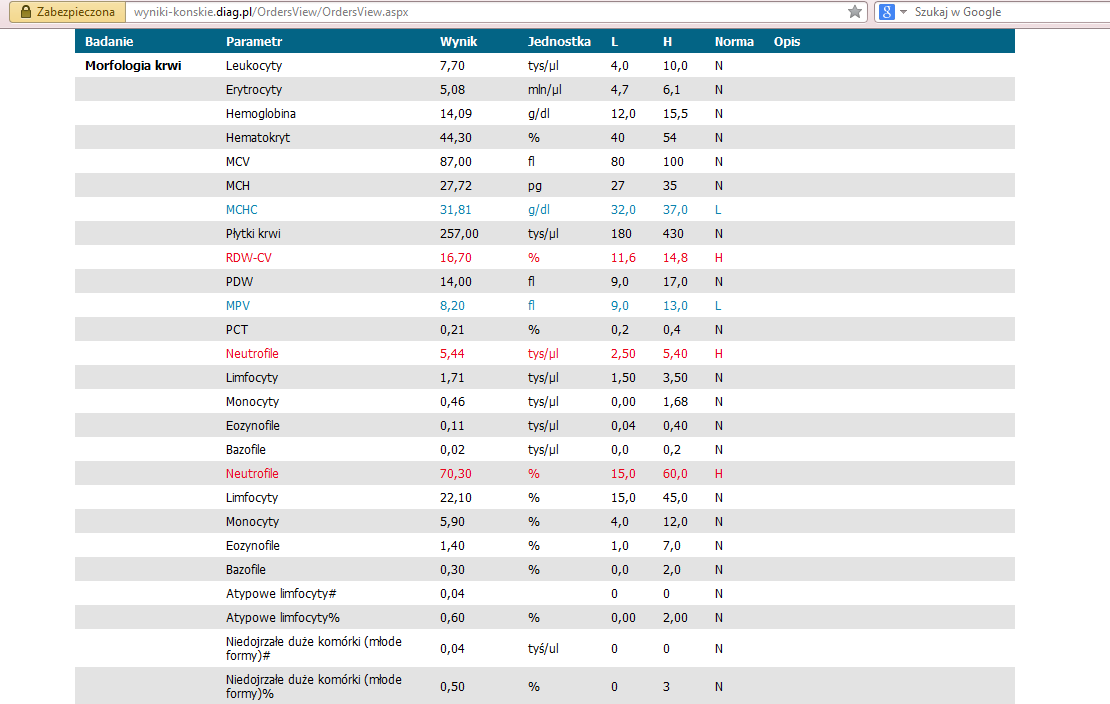Click the Monocyty percent result 5,90
The width and height of the screenshot is (1110, 704).
tap(452, 522)
